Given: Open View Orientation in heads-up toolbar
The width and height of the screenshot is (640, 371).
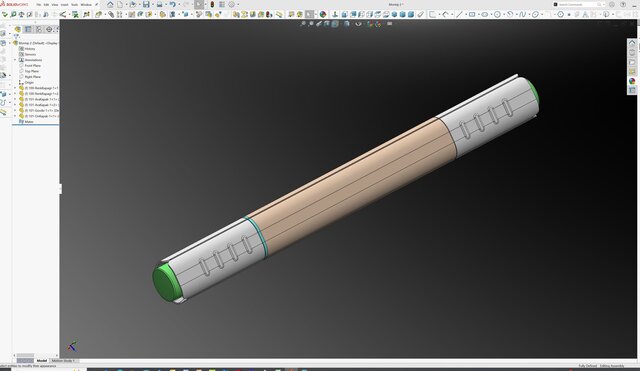Looking at the screenshot, I should [335, 24].
